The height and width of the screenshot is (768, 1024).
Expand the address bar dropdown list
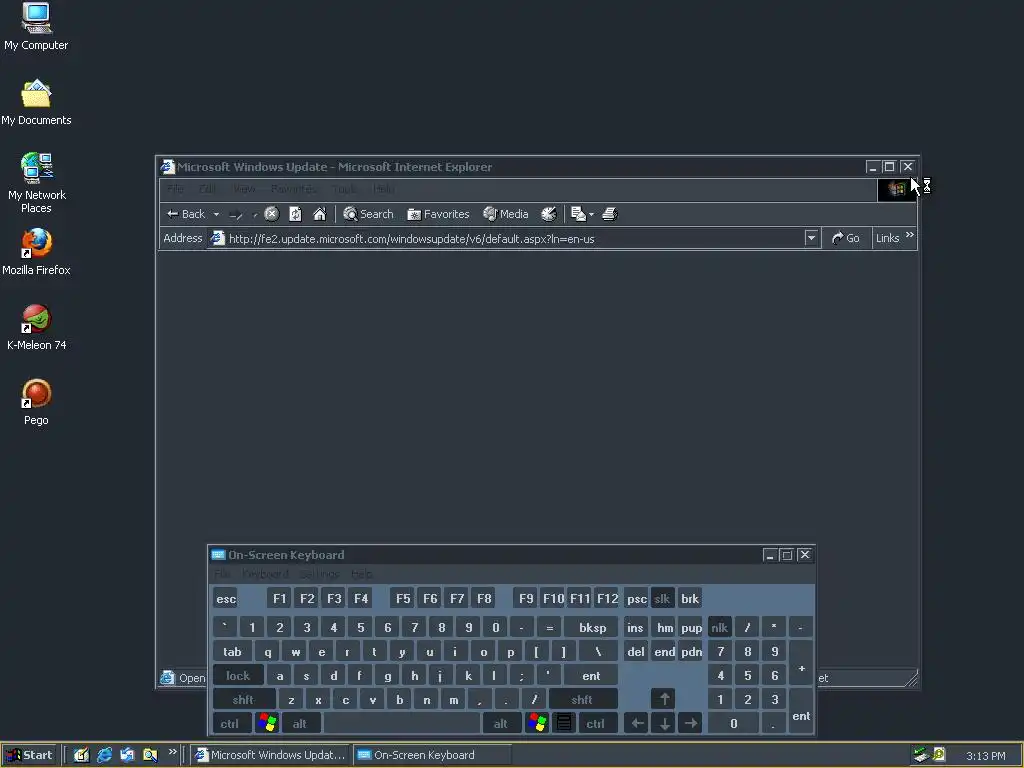(x=811, y=238)
